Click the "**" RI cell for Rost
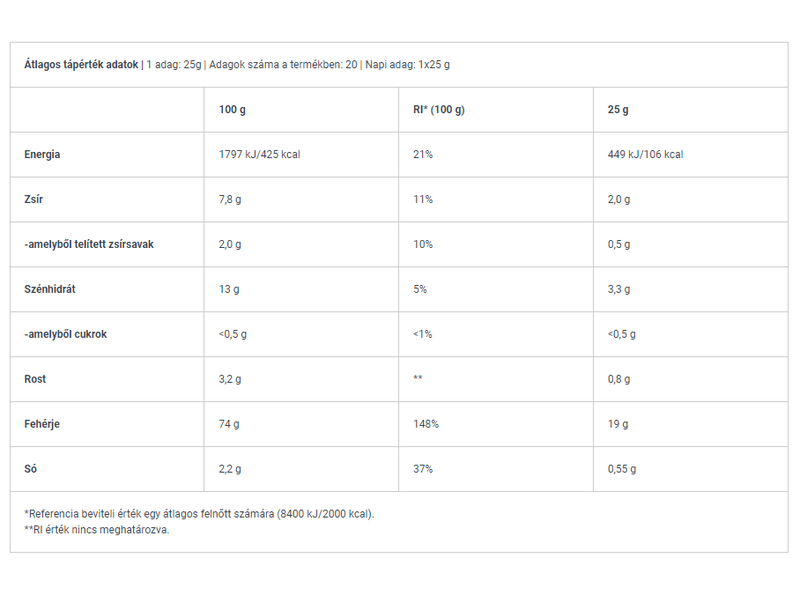The width and height of the screenshot is (800, 600). pos(418,379)
